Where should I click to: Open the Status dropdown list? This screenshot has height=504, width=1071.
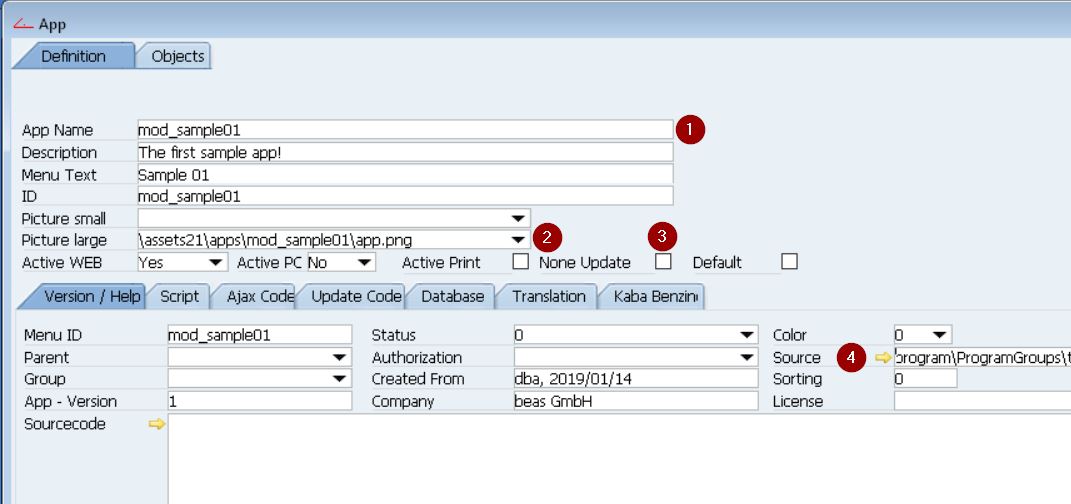click(x=747, y=335)
